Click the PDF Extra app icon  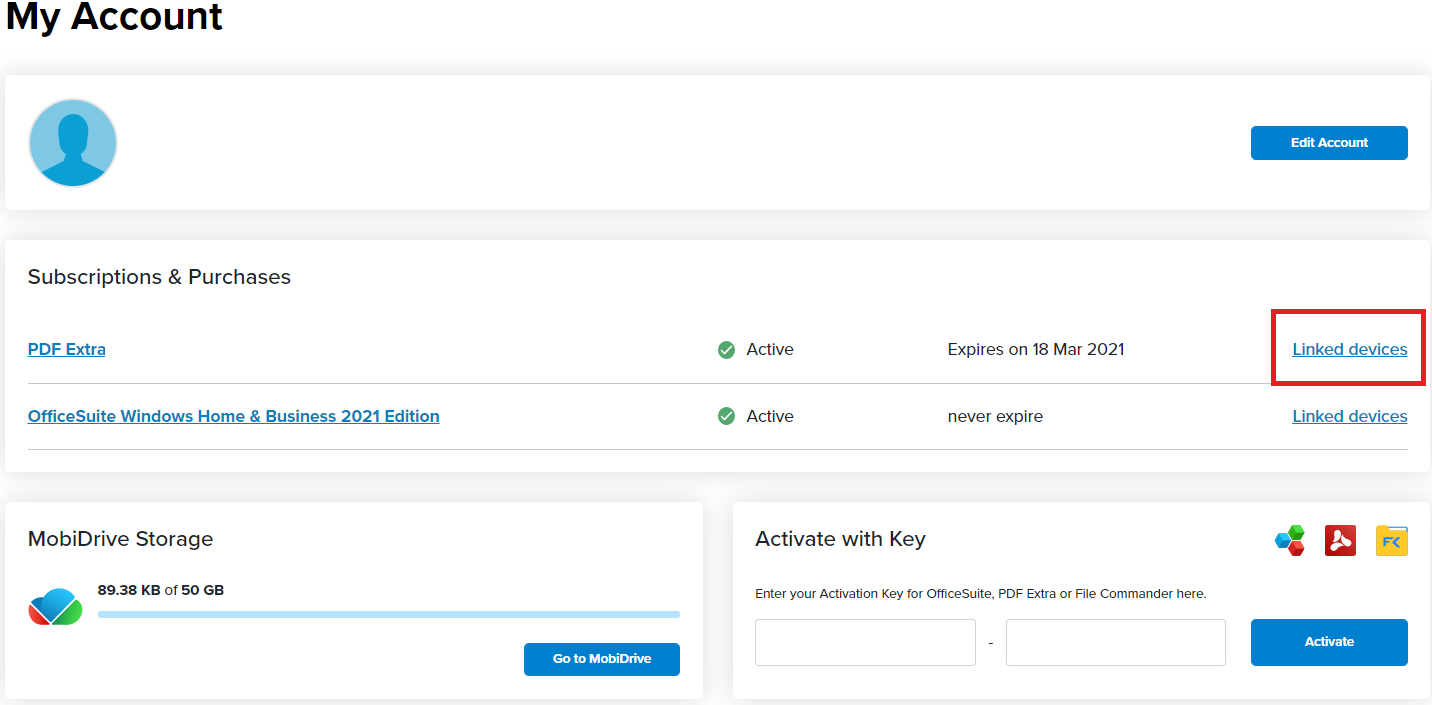point(1340,540)
